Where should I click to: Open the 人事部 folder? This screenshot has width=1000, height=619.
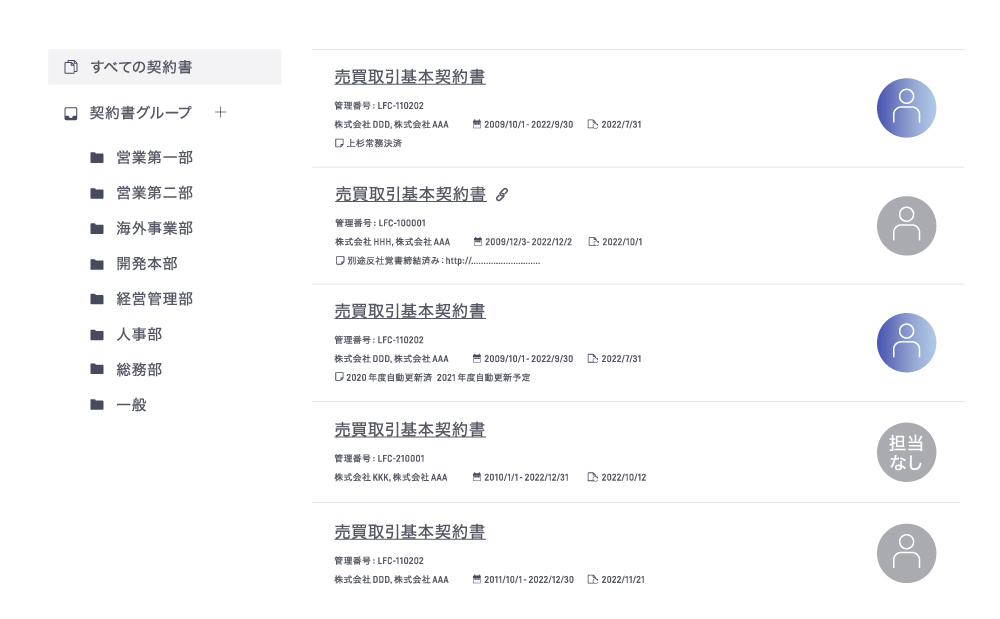(x=139, y=334)
